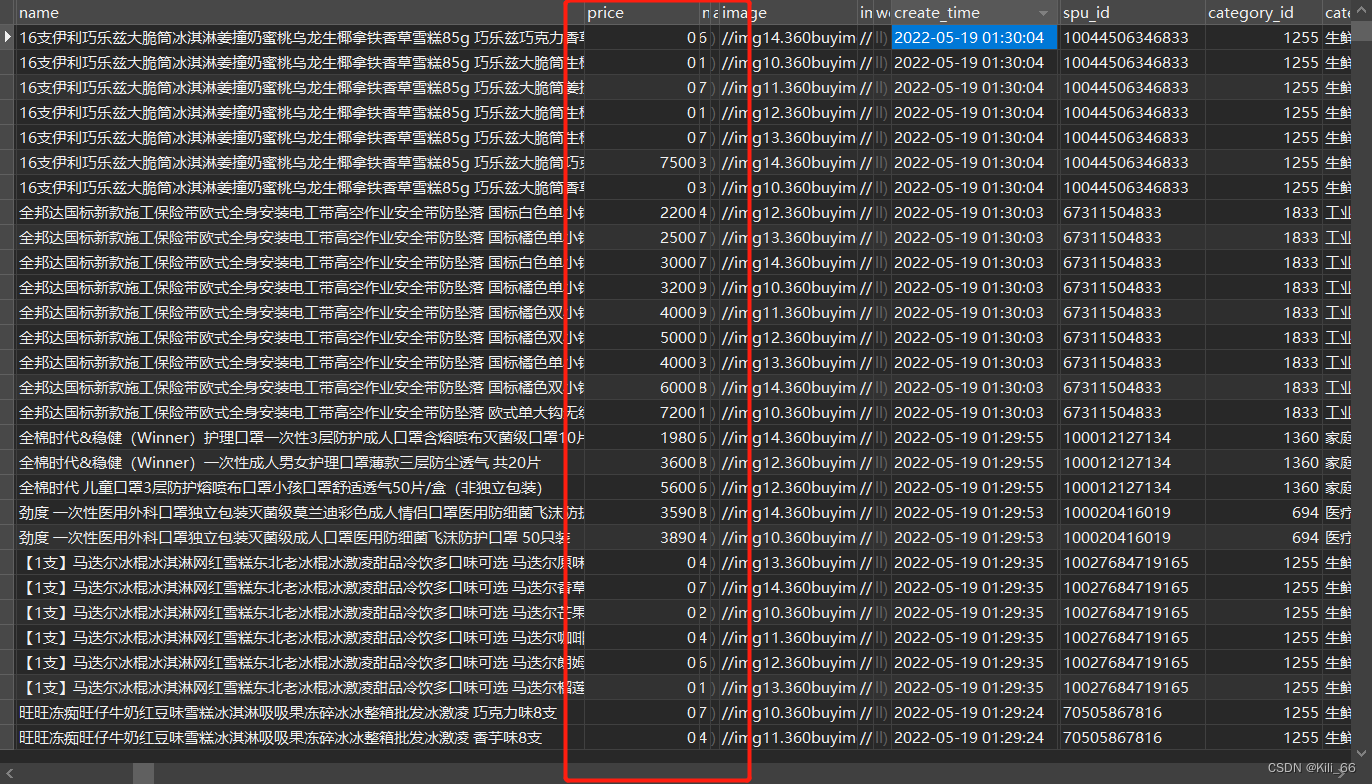Click the small back arrow at the bottom-left corner
Image resolution: width=1372 pixels, height=784 pixels.
tap(9, 773)
